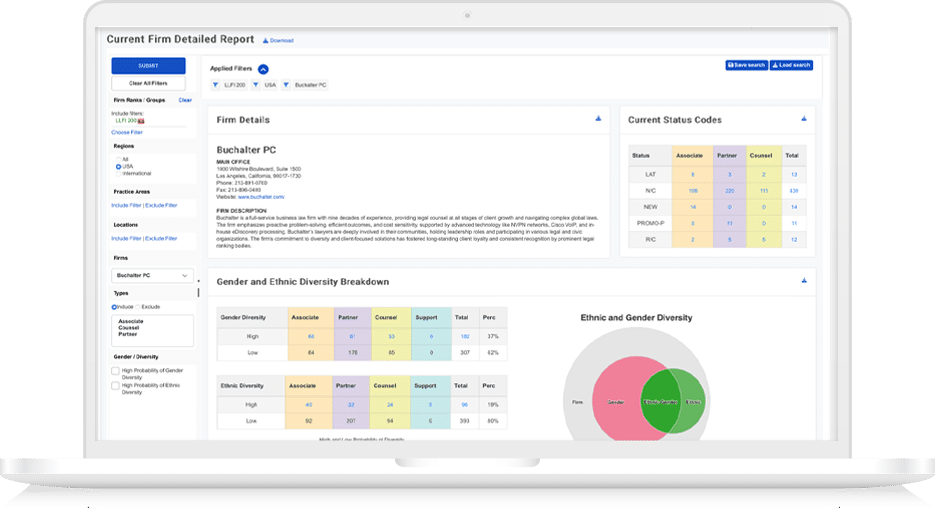
Task: Click download icon on Gender and Ethnic Diversity Breakdown
Action: [x=803, y=281]
